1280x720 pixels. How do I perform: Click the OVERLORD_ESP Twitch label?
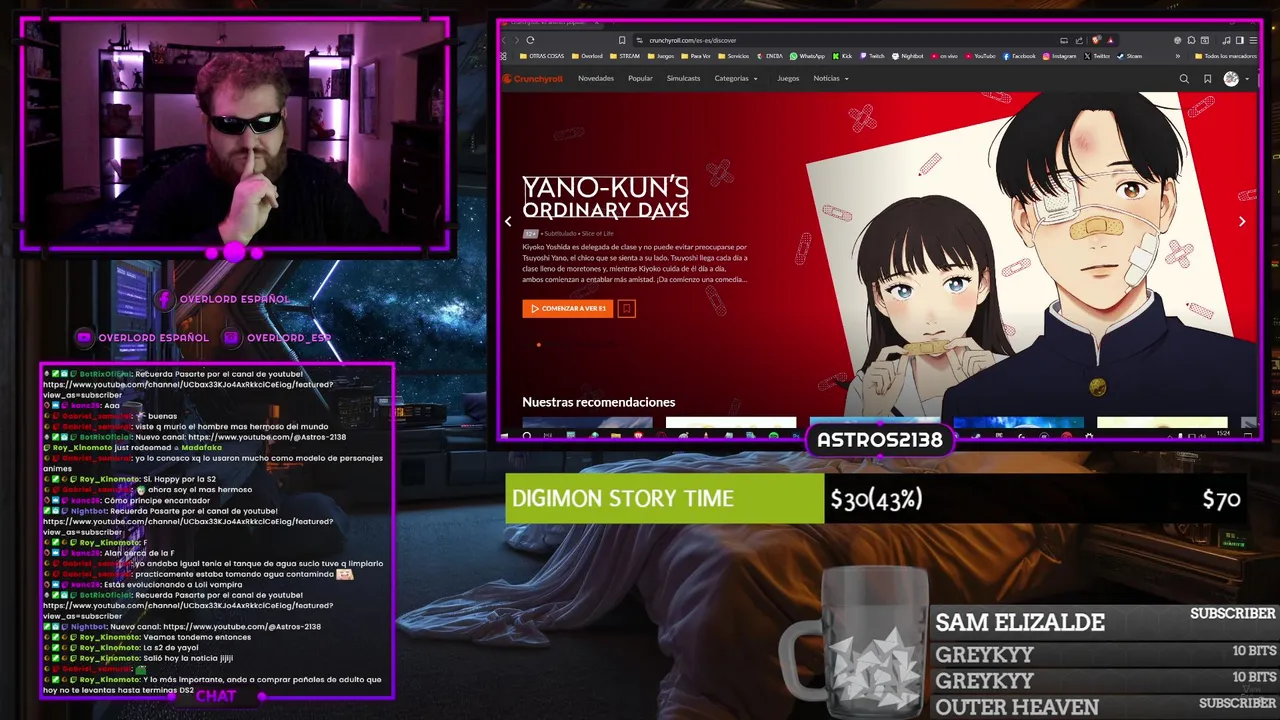pos(288,338)
